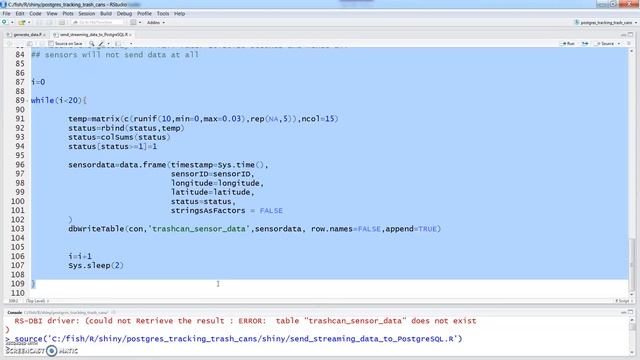Click the RS-DBI driver error message text

coord(245,321)
